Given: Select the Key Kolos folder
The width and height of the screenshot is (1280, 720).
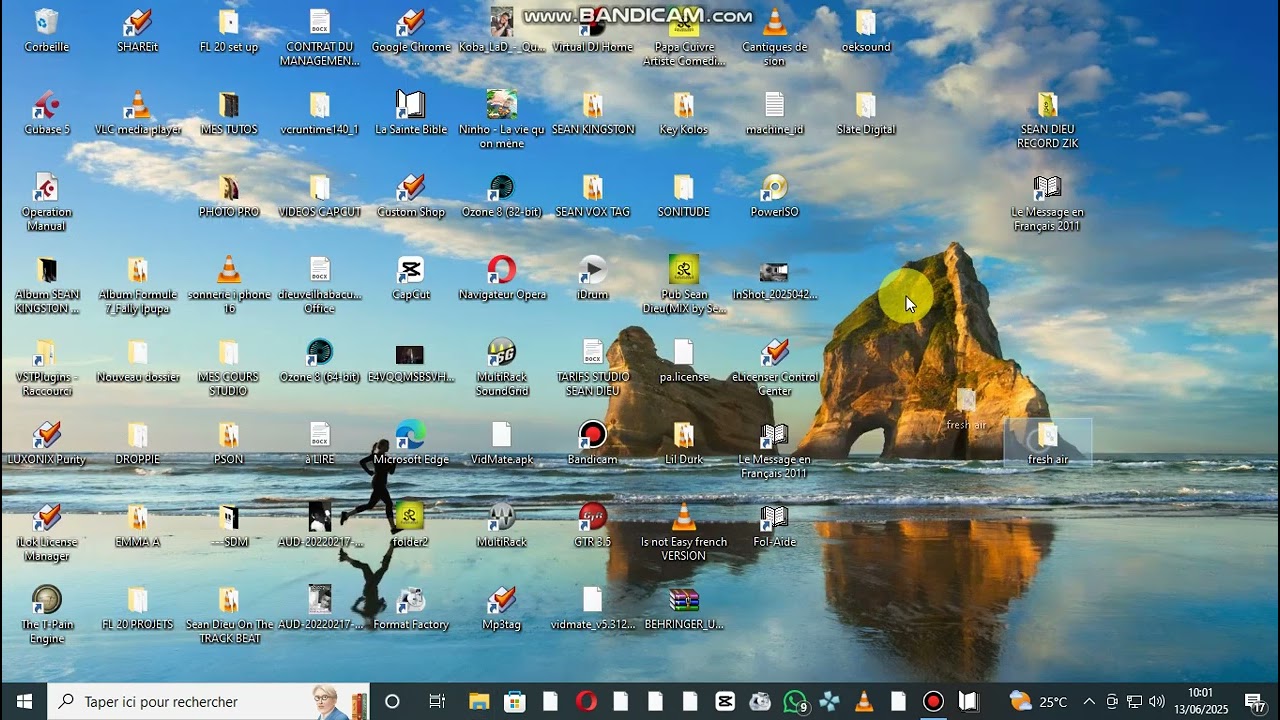Looking at the screenshot, I should click(684, 113).
